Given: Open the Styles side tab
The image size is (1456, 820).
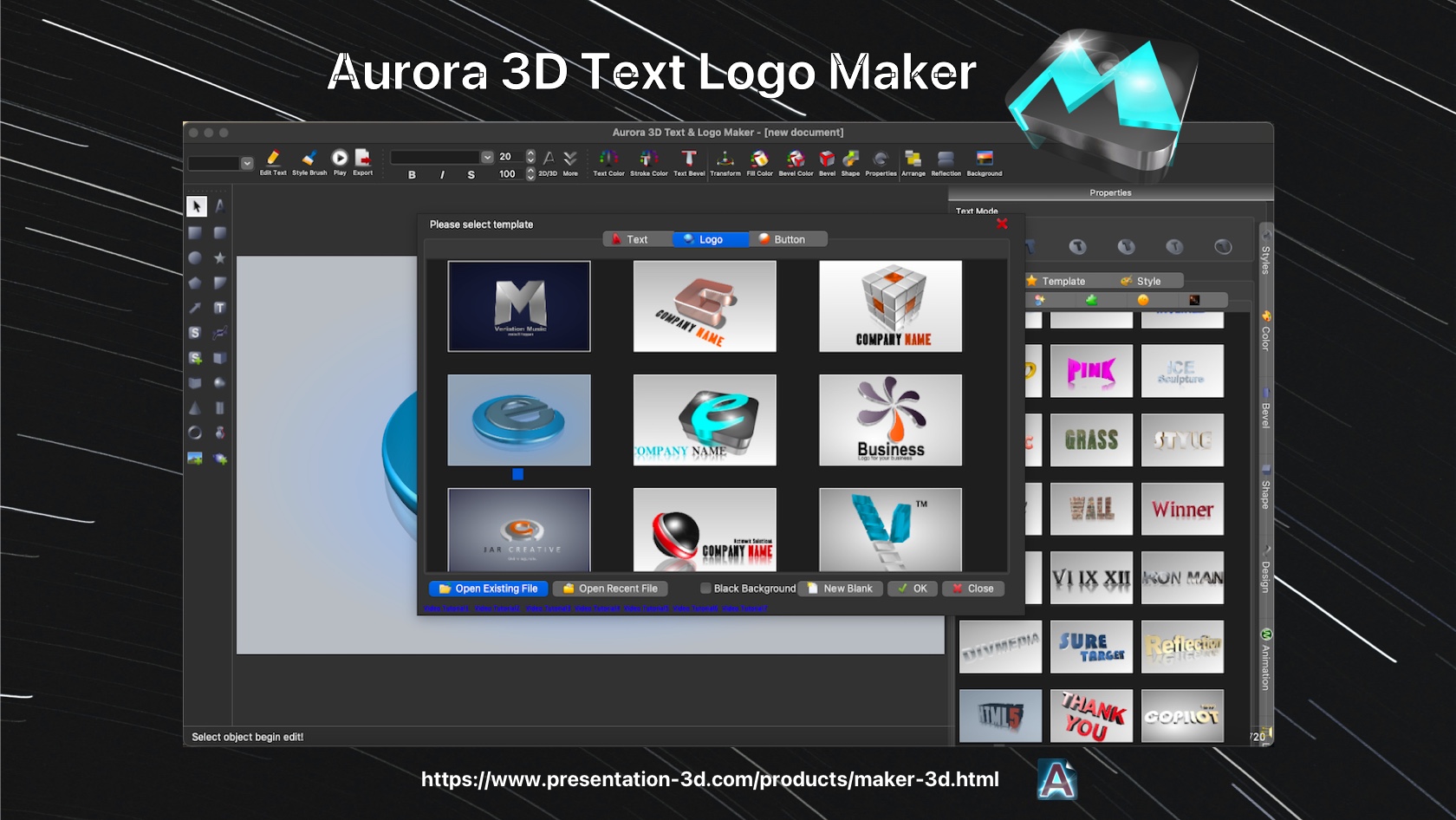Looking at the screenshot, I should tap(1265, 253).
